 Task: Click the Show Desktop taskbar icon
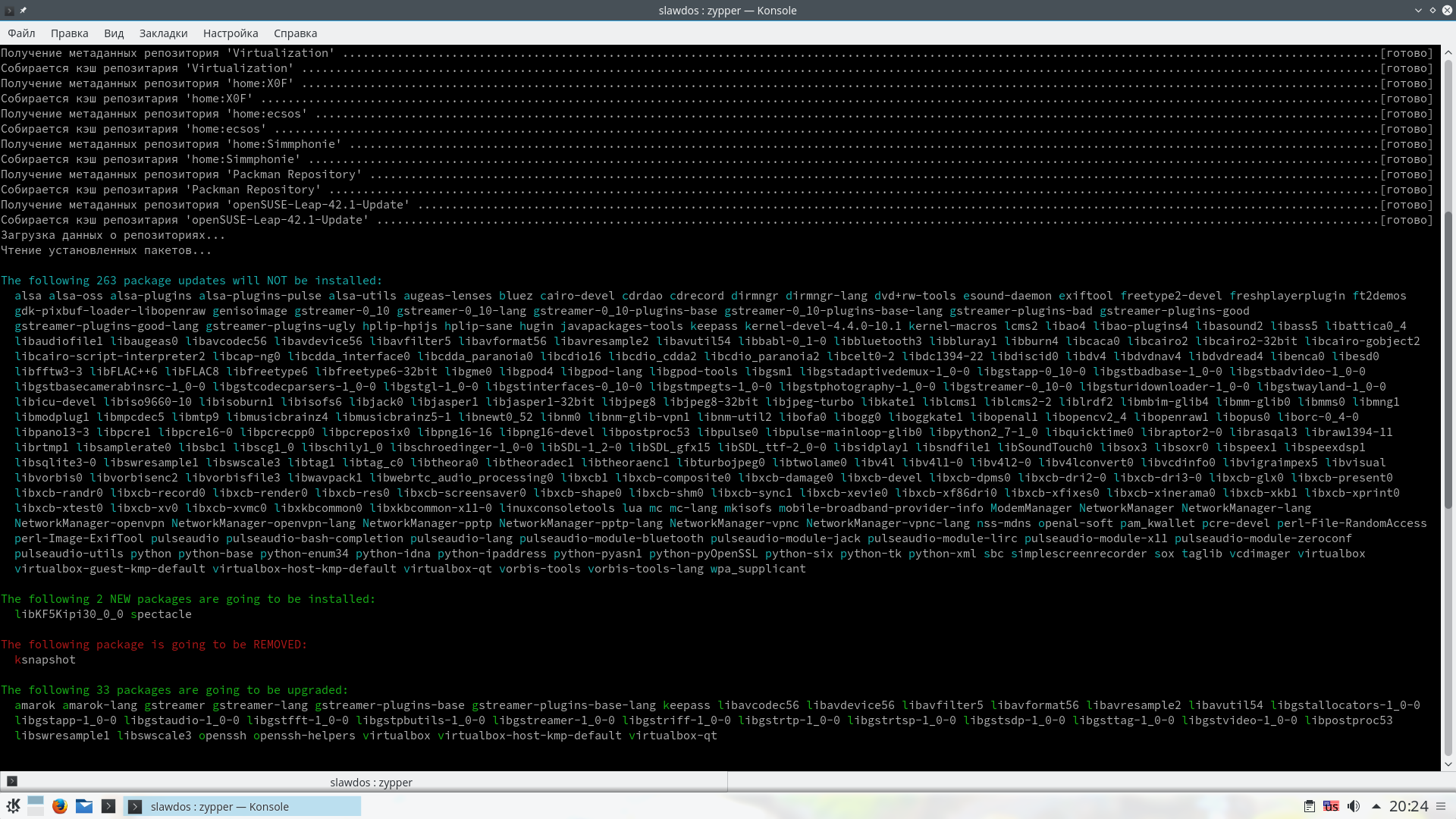pos(36,806)
